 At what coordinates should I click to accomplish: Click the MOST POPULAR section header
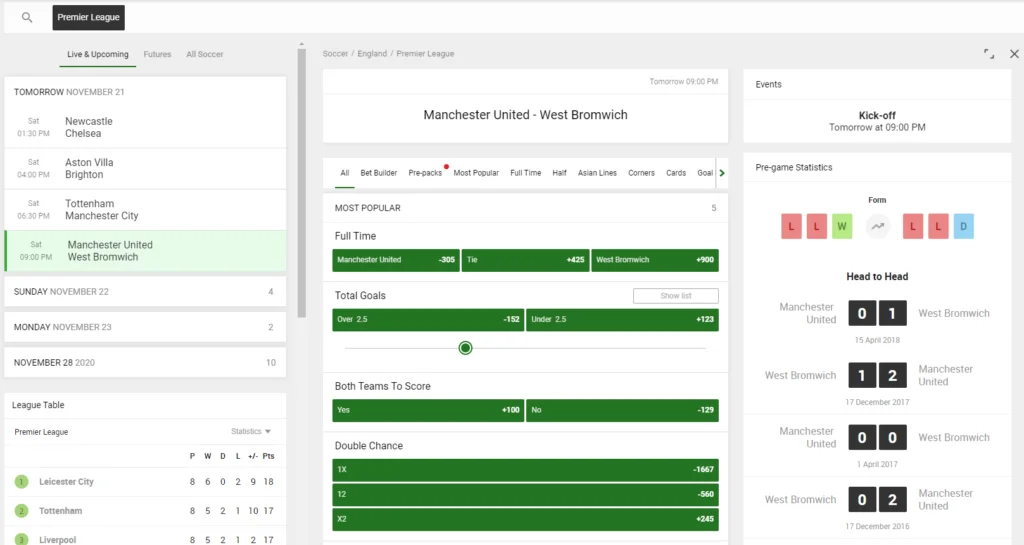pyautogui.click(x=525, y=208)
